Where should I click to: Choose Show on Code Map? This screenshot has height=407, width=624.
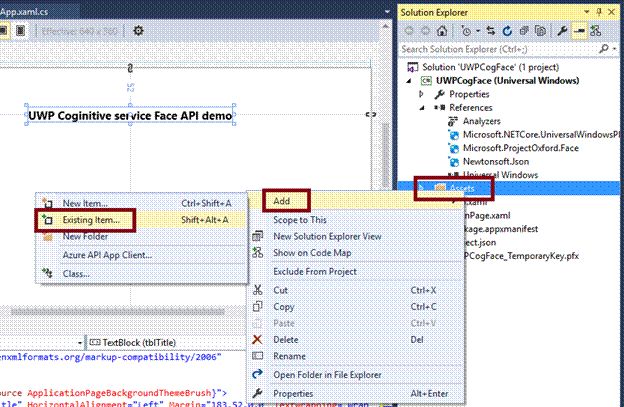tap(312, 253)
